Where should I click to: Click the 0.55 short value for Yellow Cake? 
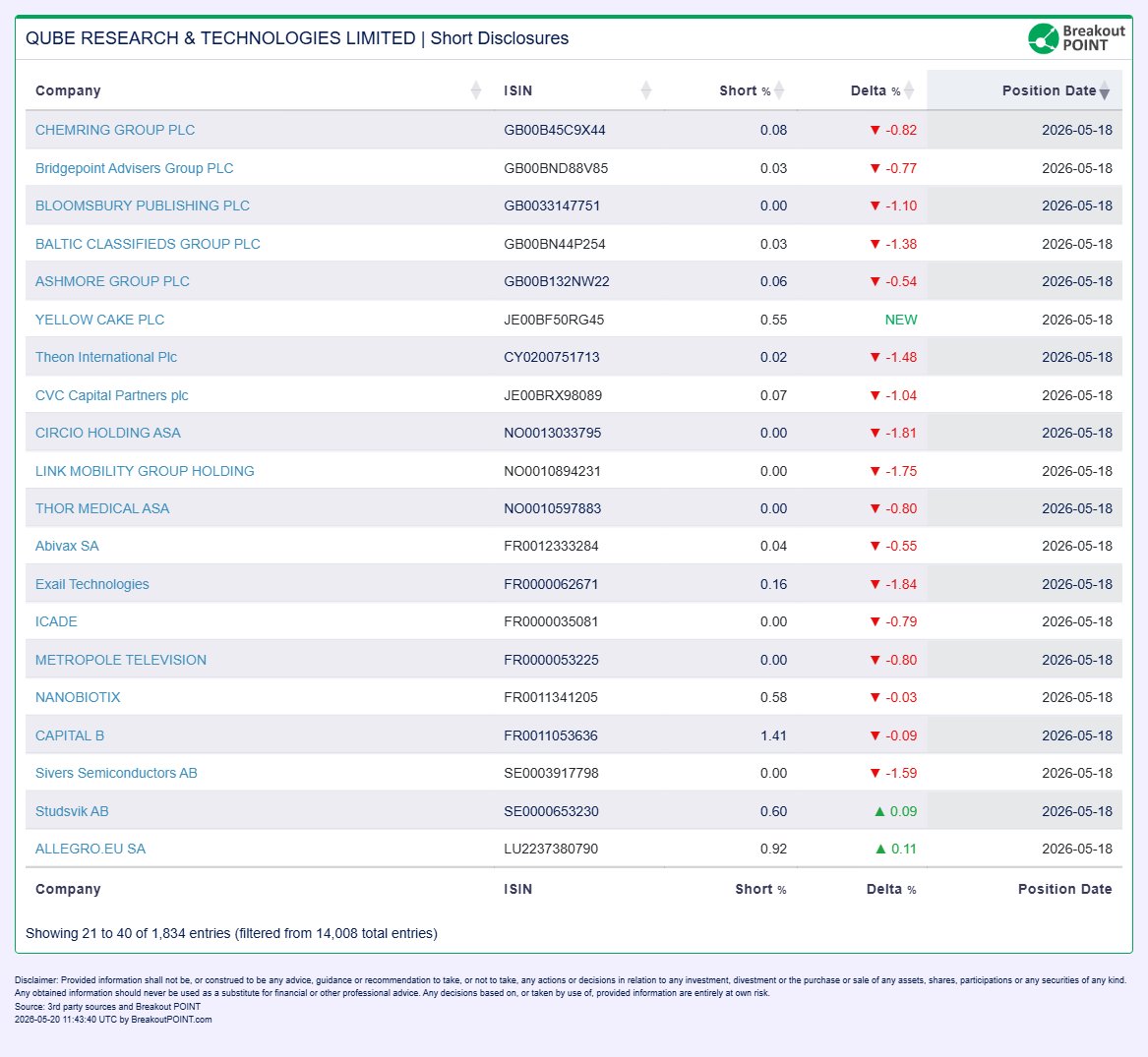(x=773, y=320)
